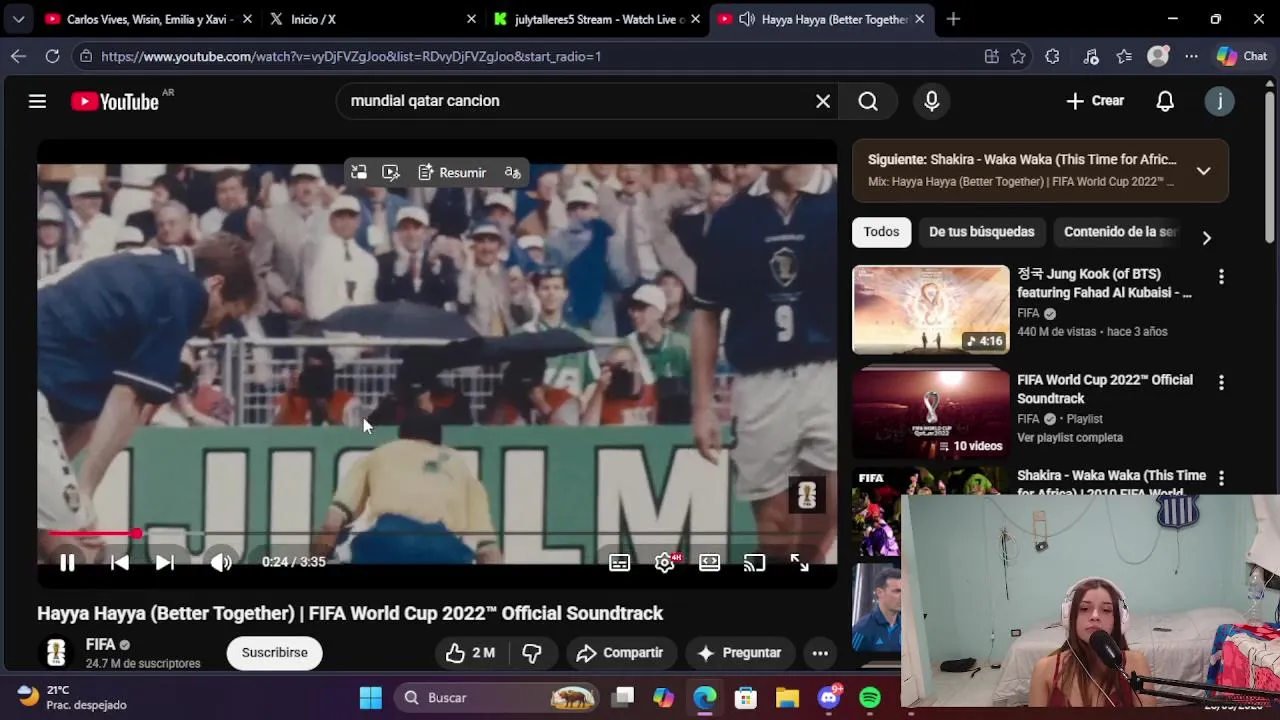Open options for the Official Soundtrack playlist
The width and height of the screenshot is (1280, 720).
coord(1221,382)
